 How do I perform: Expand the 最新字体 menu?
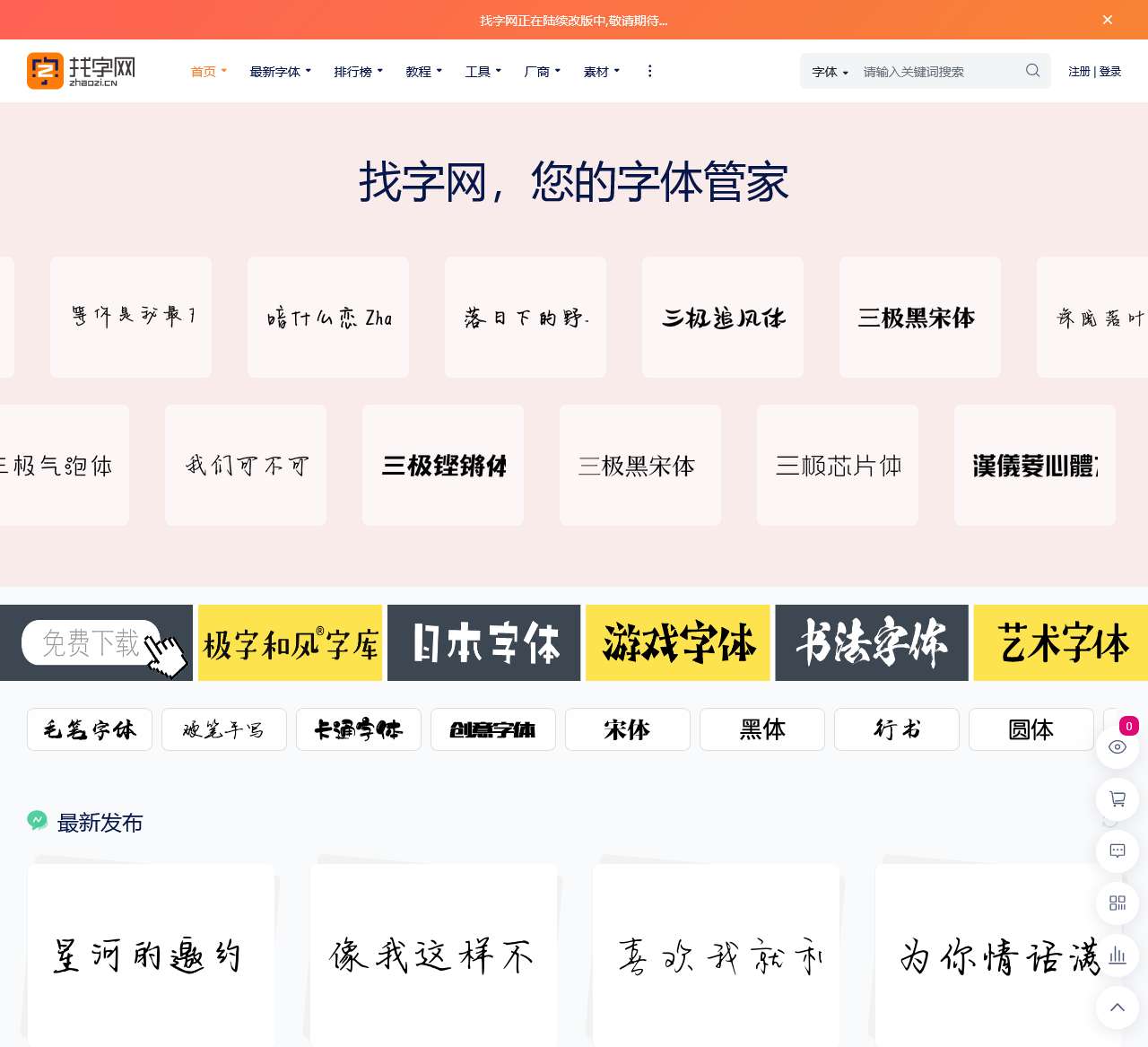(281, 72)
